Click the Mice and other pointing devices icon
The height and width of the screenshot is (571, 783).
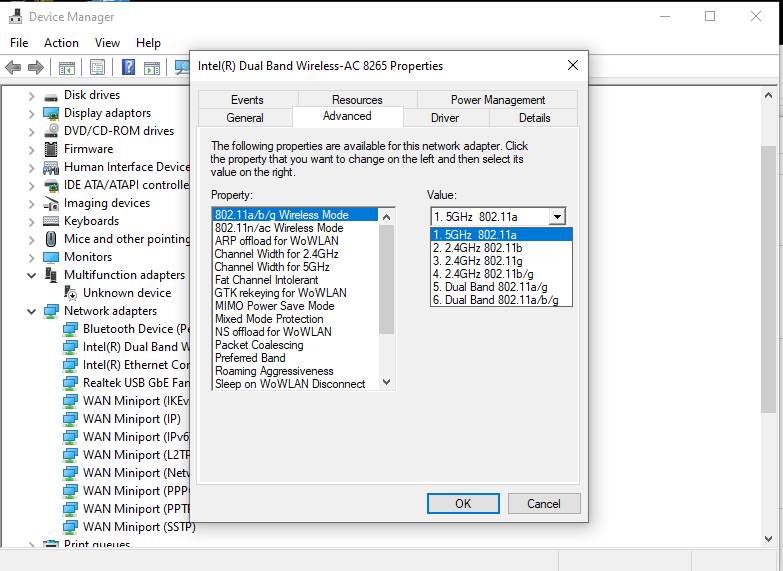[50, 239]
